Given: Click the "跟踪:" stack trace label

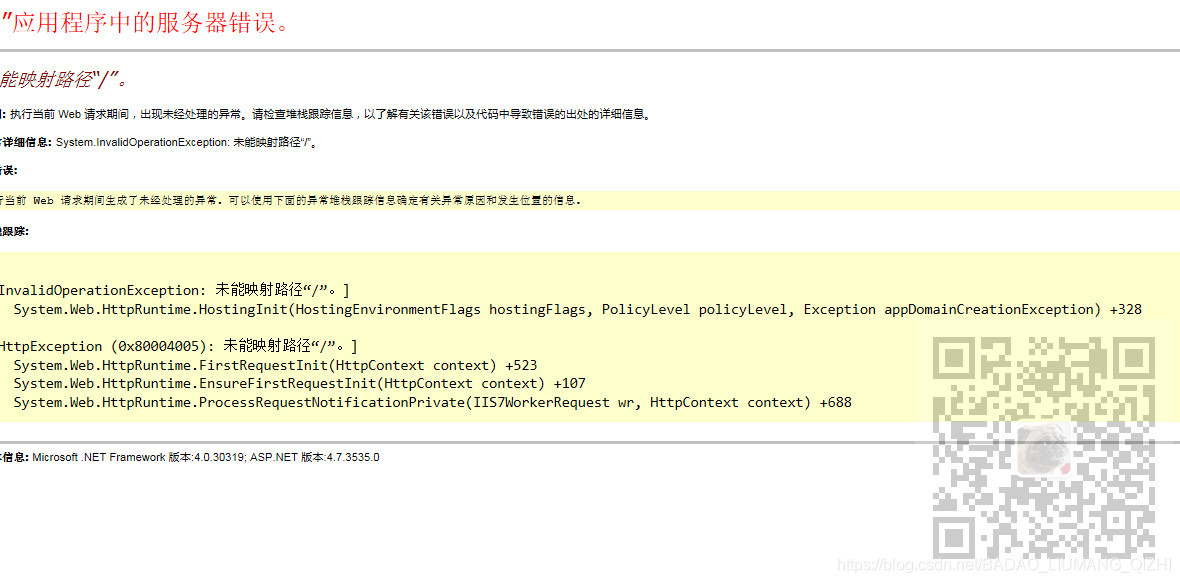Looking at the screenshot, I should (14, 232).
